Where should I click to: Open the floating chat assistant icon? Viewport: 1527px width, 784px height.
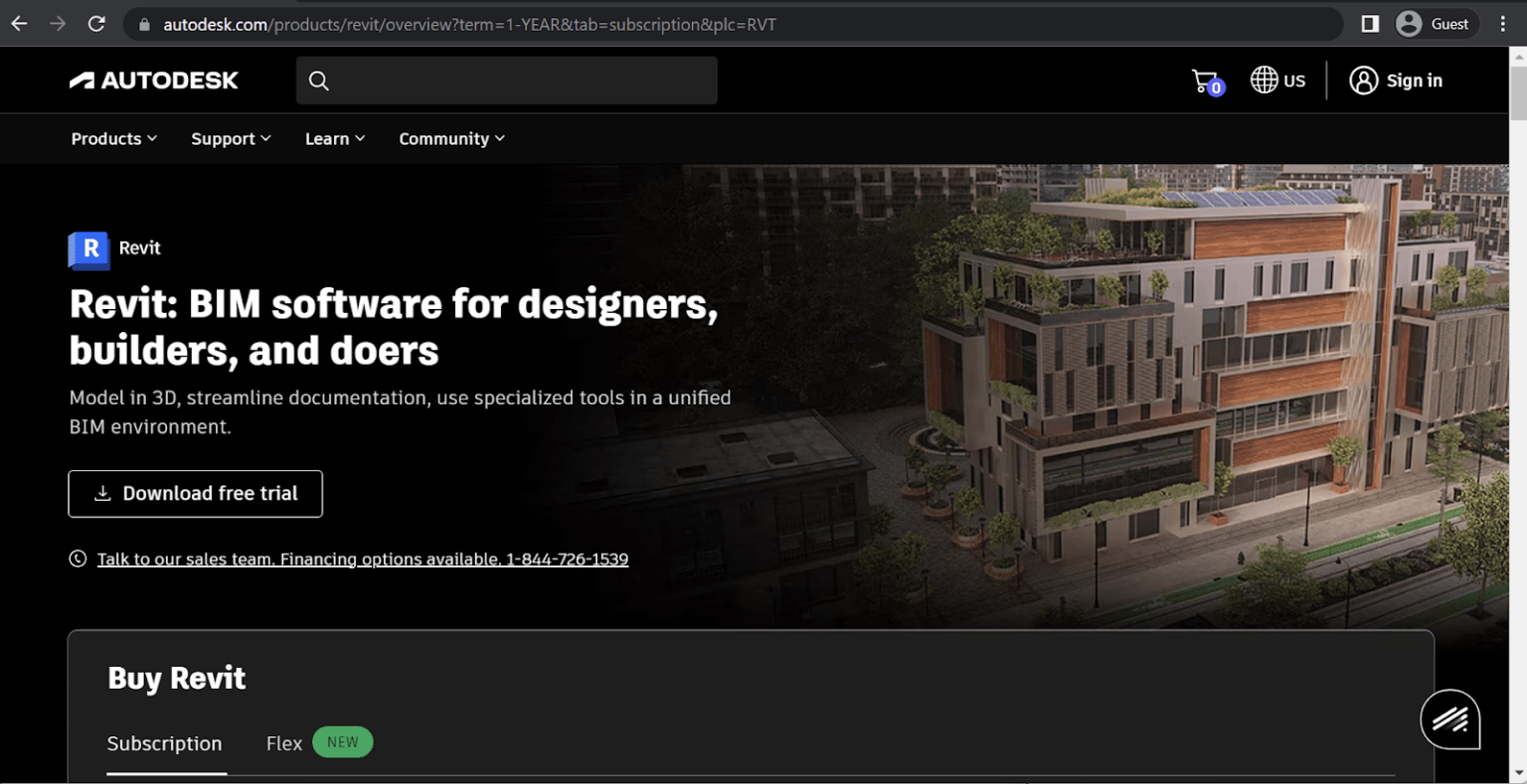pos(1449,718)
